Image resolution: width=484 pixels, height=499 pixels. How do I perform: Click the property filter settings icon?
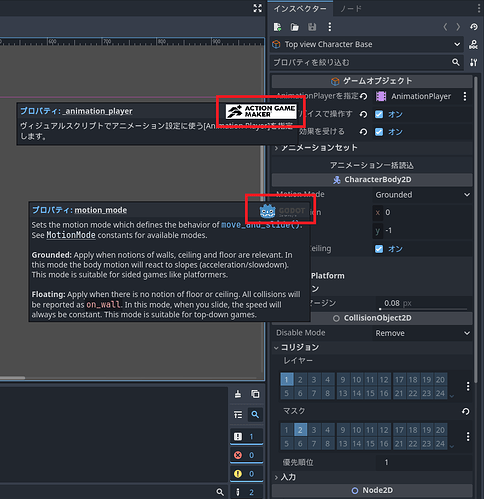point(474,62)
